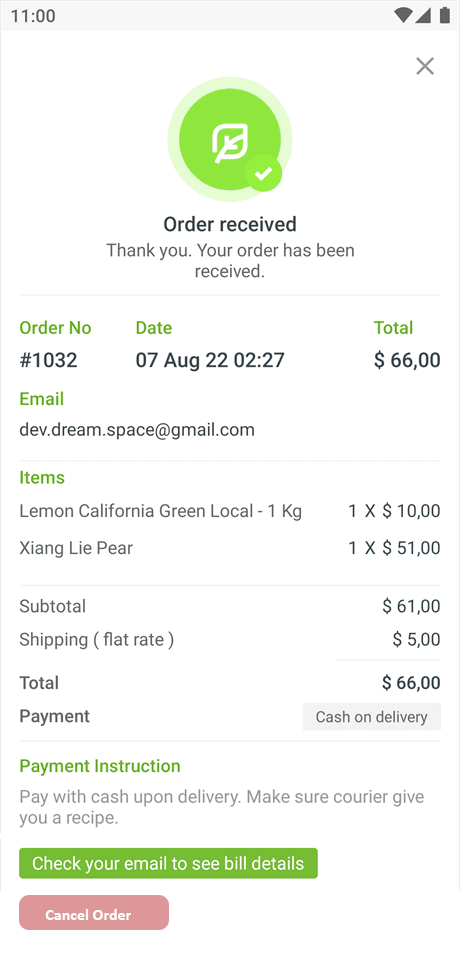Select the order number #1032

[48, 360]
